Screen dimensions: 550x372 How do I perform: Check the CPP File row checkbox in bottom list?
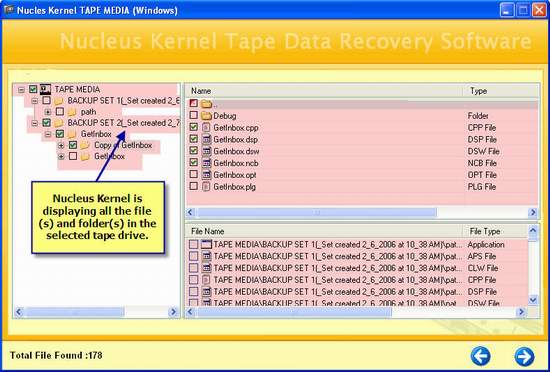[194, 280]
